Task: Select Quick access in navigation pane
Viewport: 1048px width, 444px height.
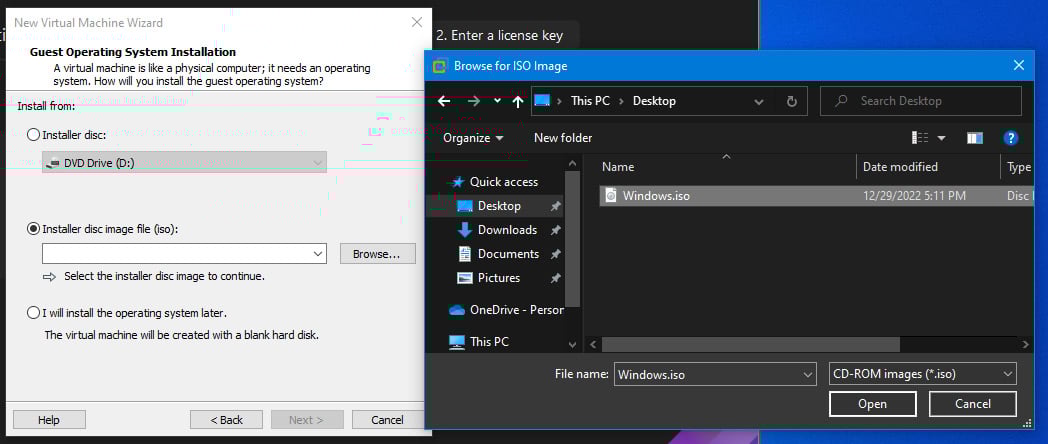Action: [x=503, y=182]
